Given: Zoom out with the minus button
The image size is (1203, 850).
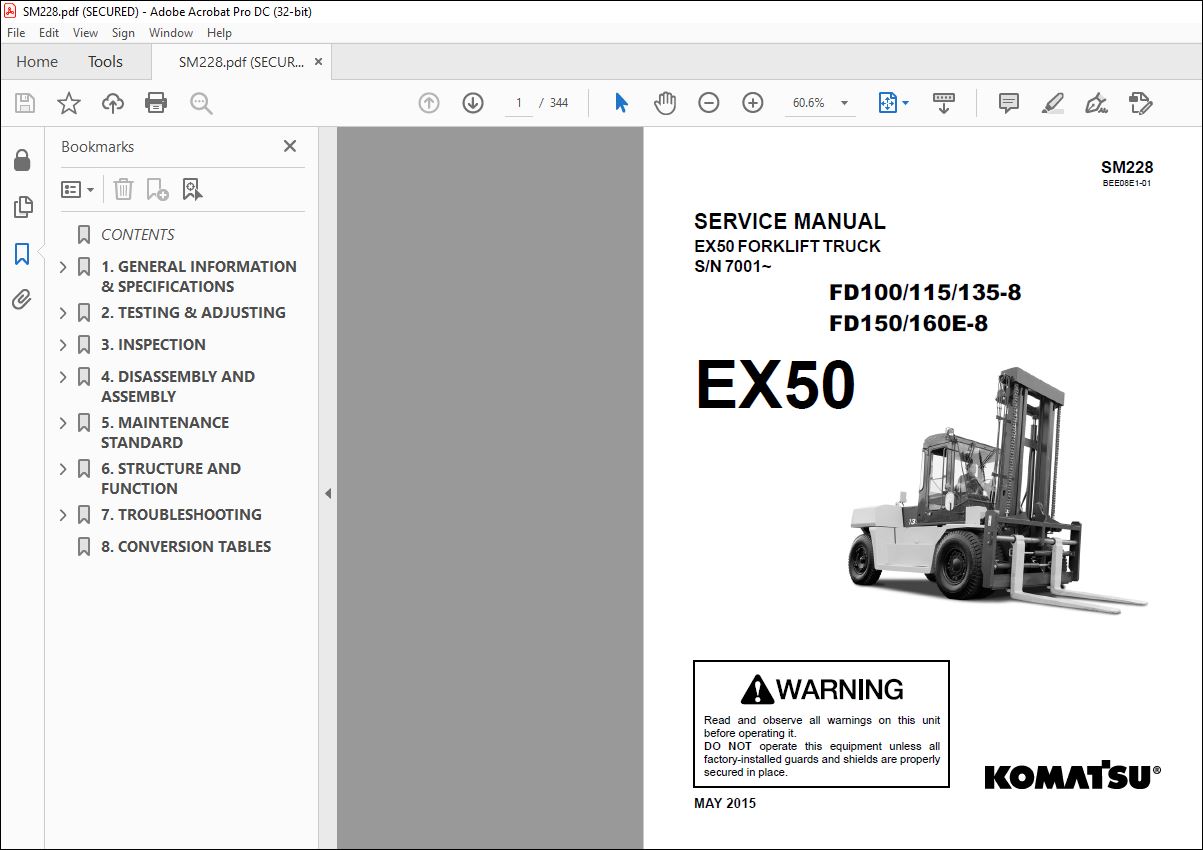Looking at the screenshot, I should [709, 103].
